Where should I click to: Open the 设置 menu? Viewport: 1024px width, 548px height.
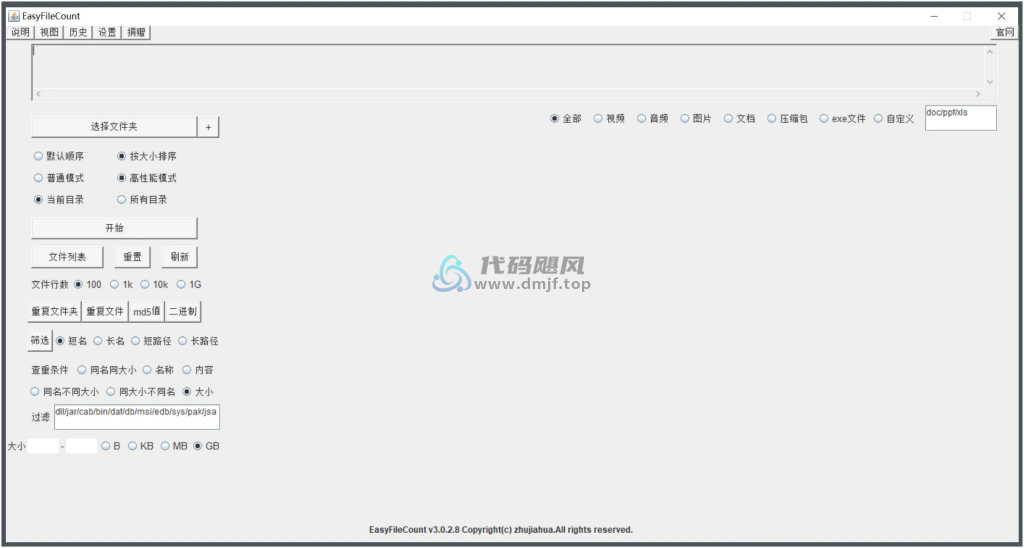point(106,33)
